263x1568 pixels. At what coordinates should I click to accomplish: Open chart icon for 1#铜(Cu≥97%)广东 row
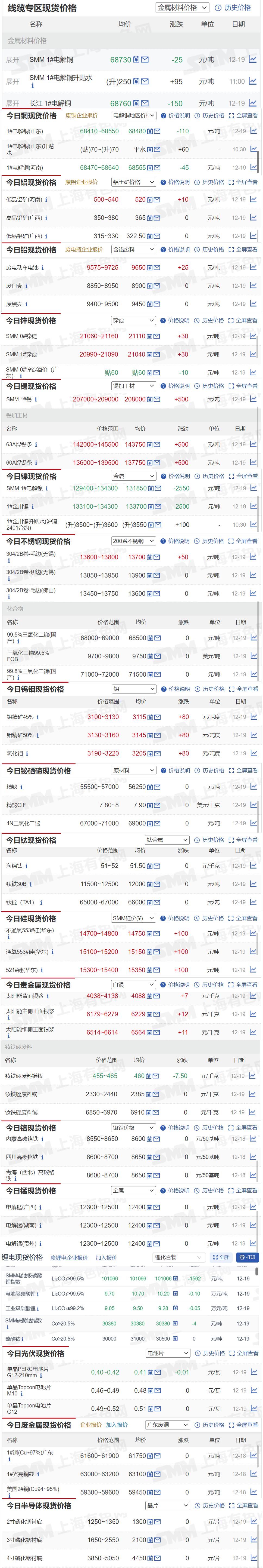pyautogui.click(x=254, y=1455)
